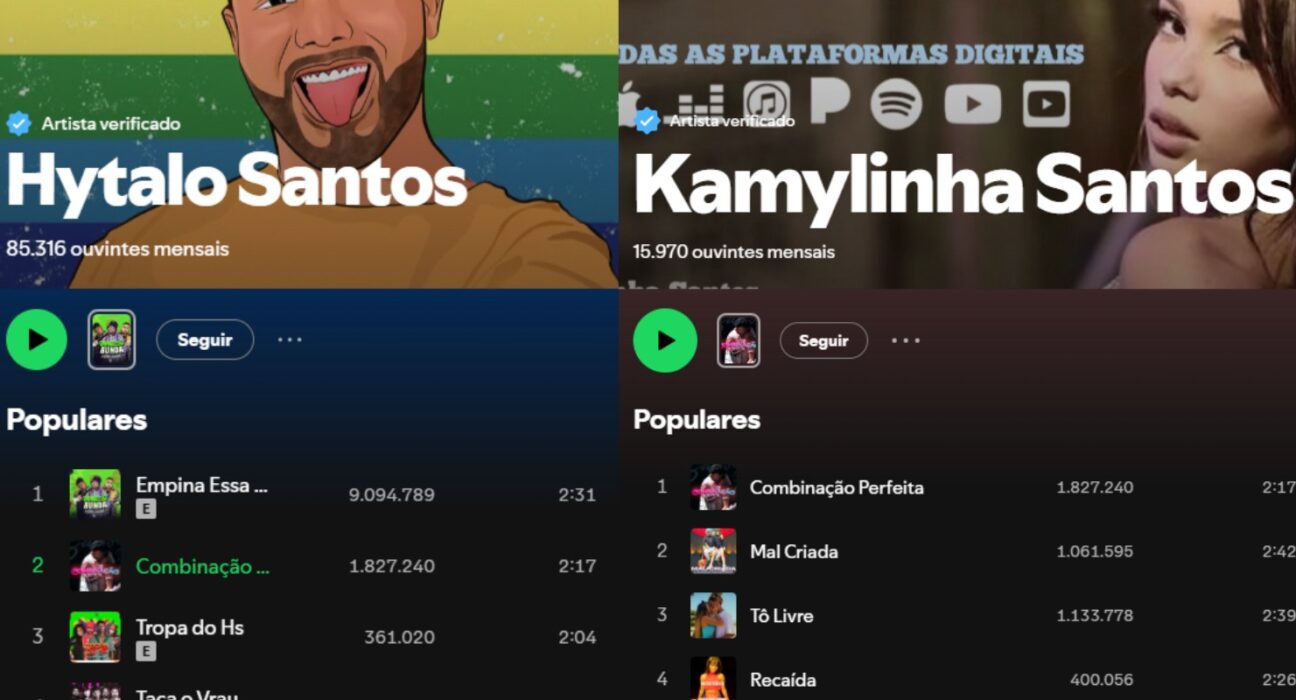1296x700 pixels.
Task: Open more options for Hytalo Santos
Action: click(x=290, y=340)
